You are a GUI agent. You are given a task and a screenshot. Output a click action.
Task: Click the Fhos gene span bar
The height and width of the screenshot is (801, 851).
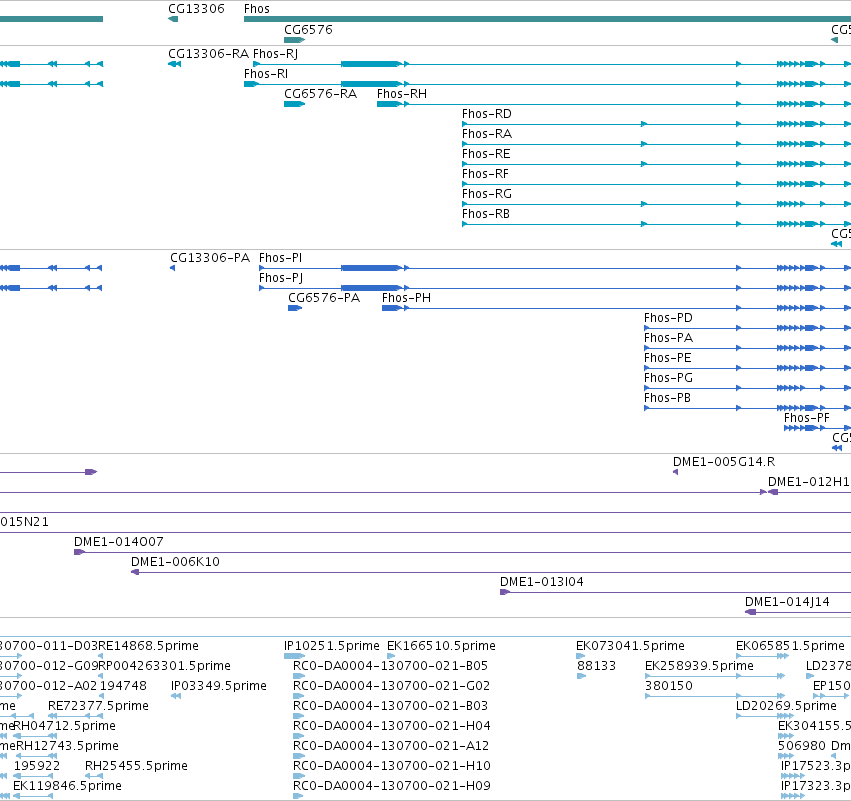coord(547,19)
